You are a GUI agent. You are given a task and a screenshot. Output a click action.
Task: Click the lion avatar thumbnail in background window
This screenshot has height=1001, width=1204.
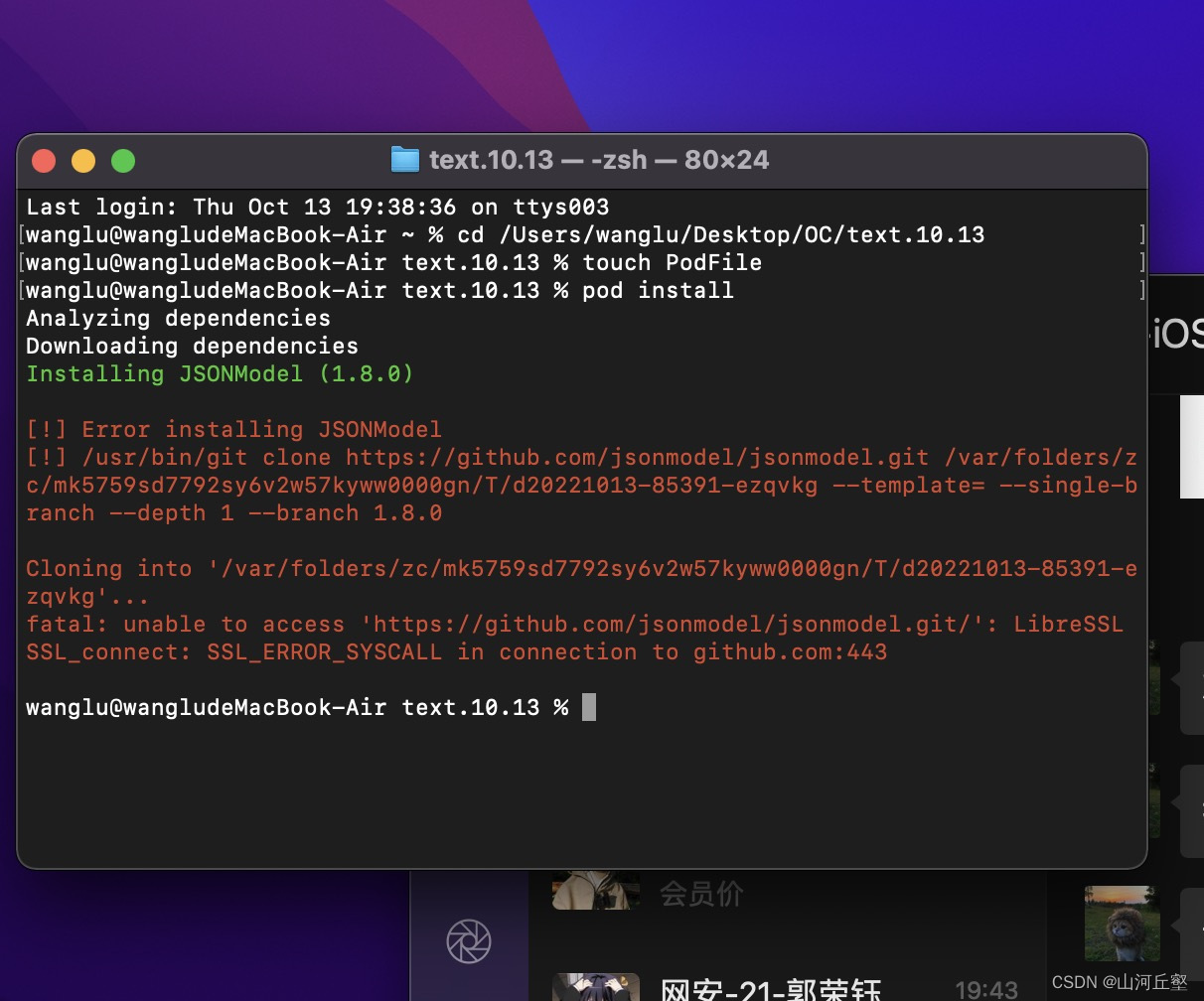[x=1122, y=923]
